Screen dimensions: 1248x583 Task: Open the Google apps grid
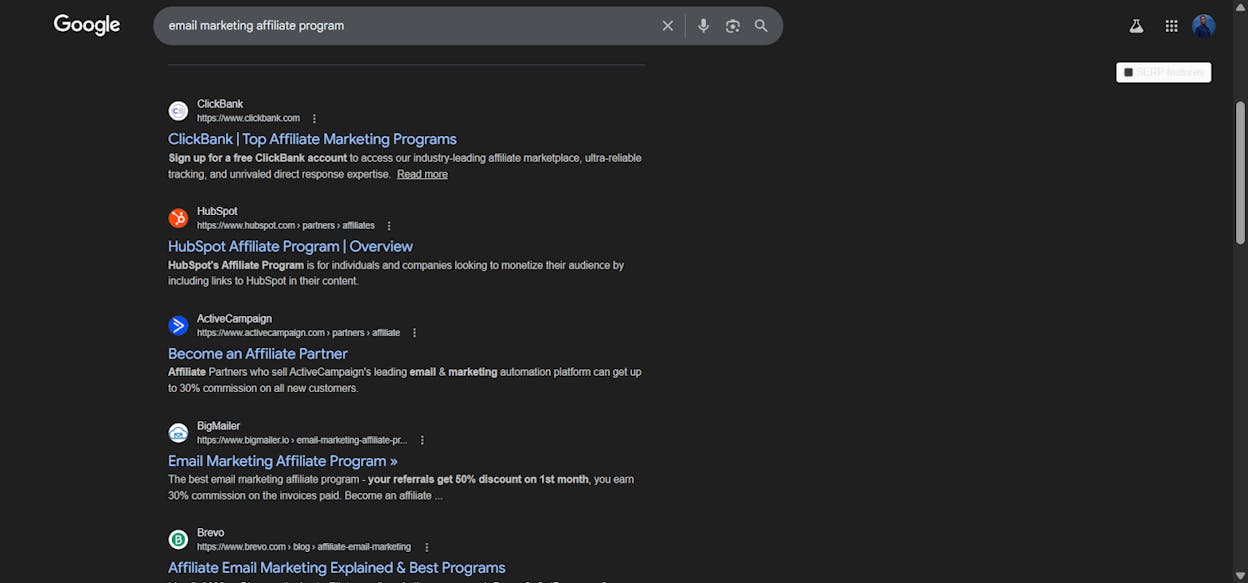pos(1171,26)
